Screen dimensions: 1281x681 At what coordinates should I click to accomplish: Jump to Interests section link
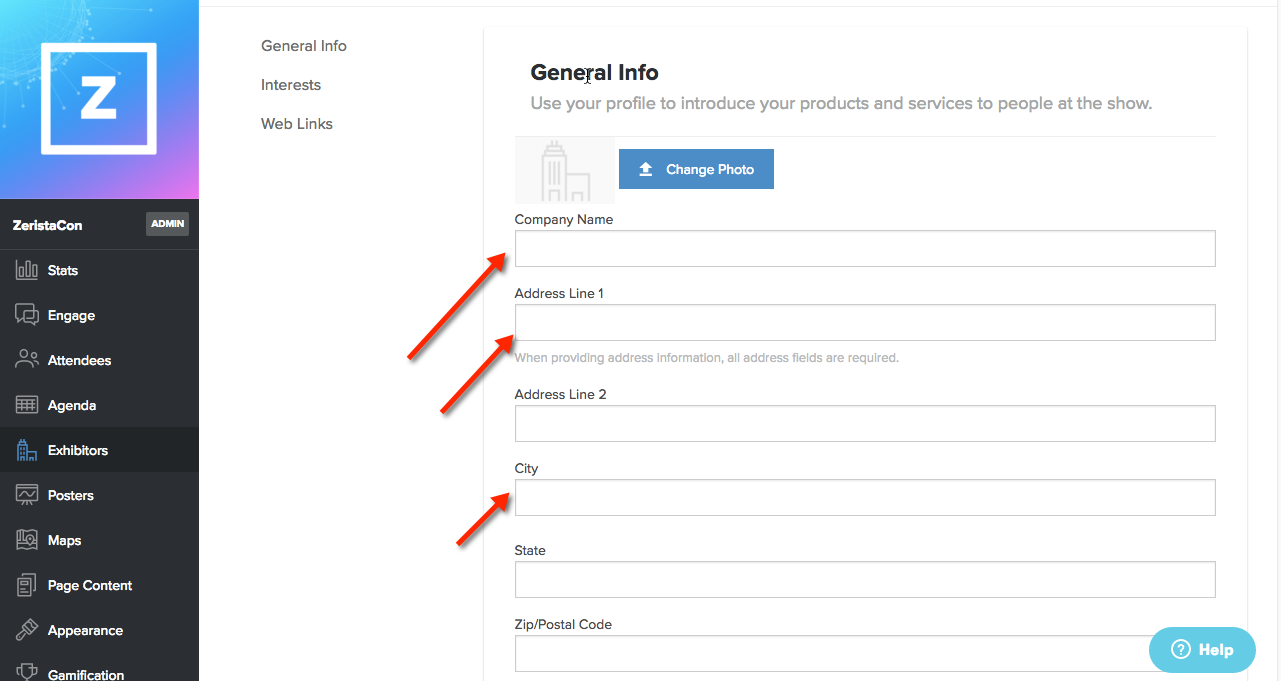tap(291, 85)
